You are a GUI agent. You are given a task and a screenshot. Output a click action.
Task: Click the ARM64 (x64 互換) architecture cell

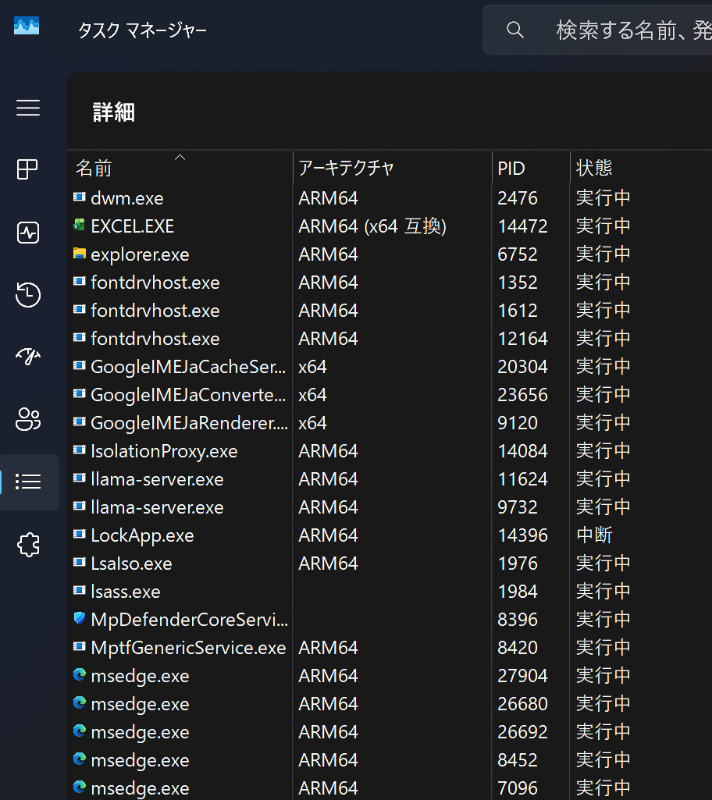(372, 226)
